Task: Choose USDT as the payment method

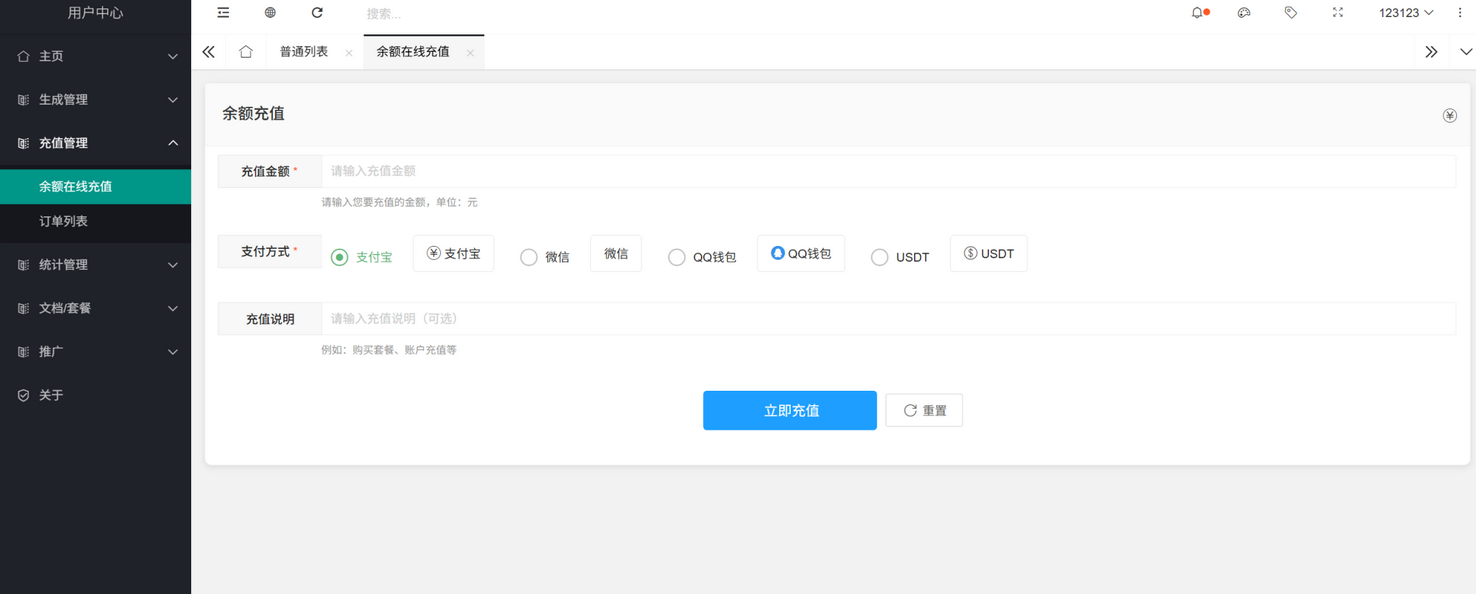Action: pyautogui.click(x=879, y=257)
